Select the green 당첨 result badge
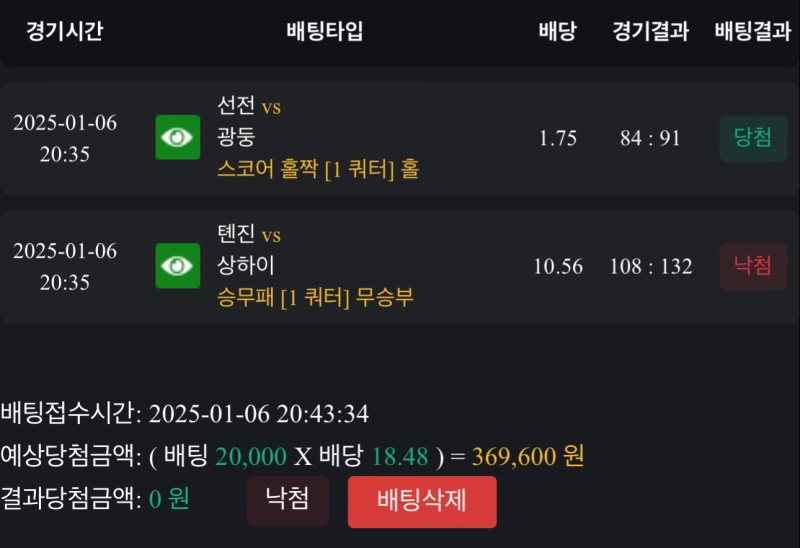800x548 pixels. [753, 138]
